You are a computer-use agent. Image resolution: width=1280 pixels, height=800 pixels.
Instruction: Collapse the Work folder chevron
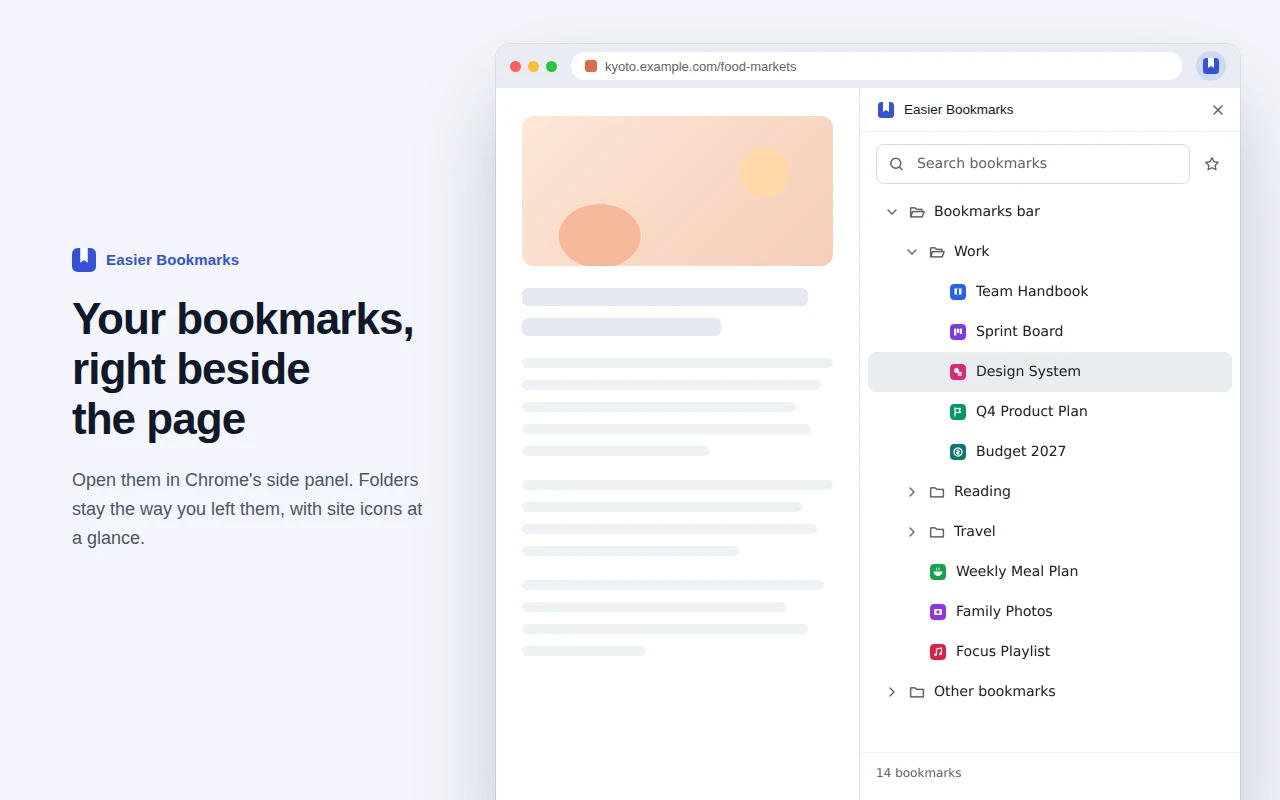(x=912, y=252)
